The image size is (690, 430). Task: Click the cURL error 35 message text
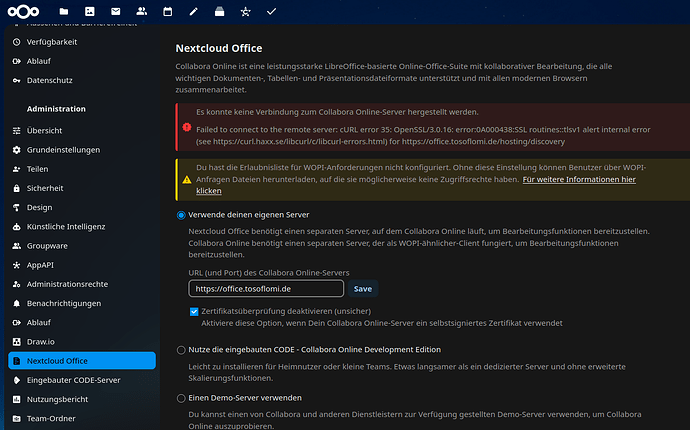(x=423, y=136)
